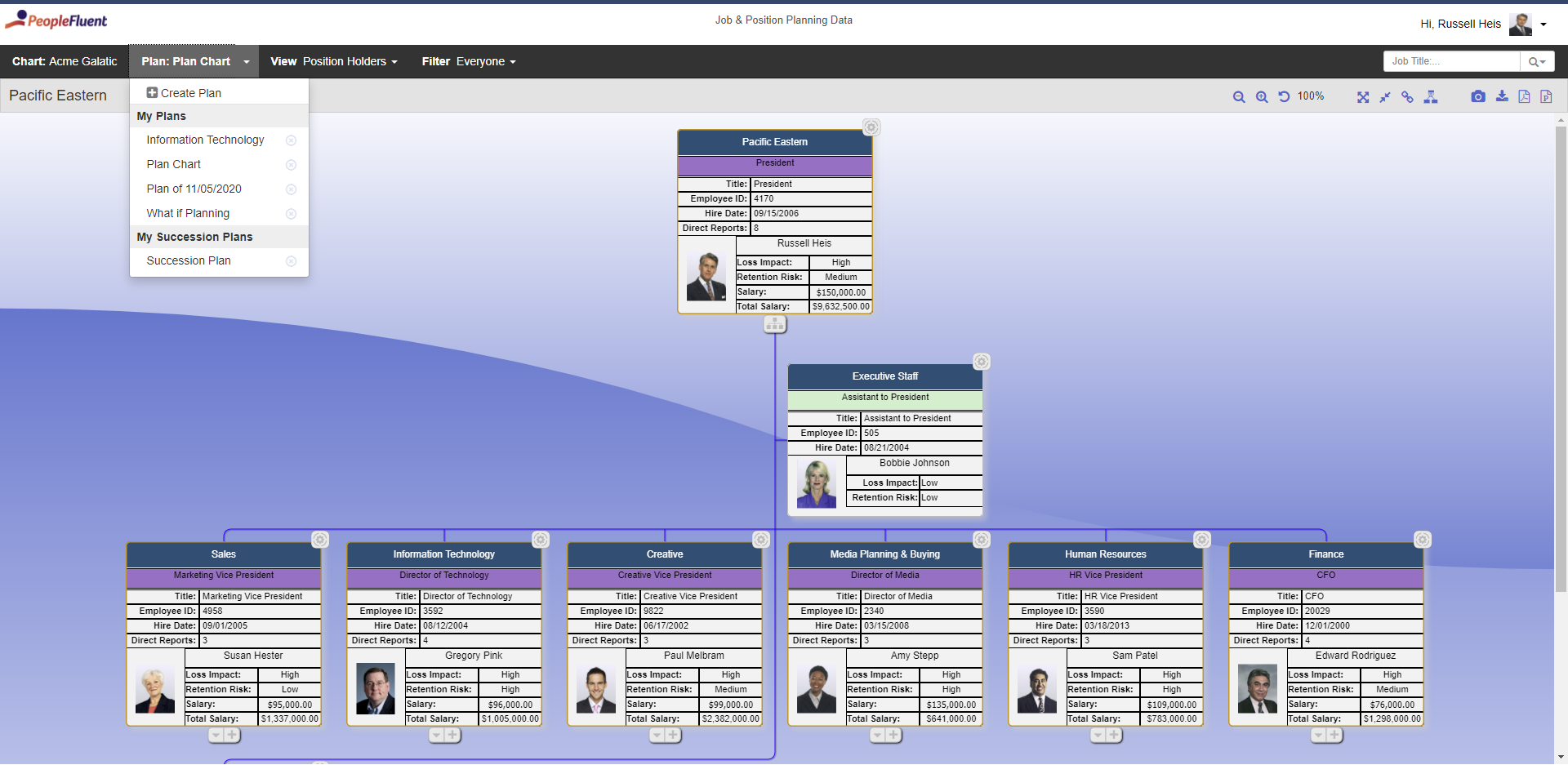The image size is (1568, 765).
Task: Click the plus button below Information Technology box
Action: point(452,735)
